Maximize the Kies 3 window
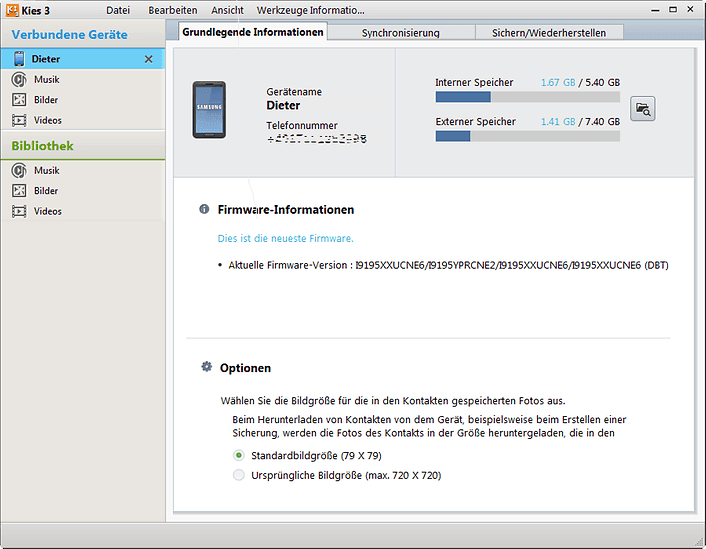The height and width of the screenshot is (549, 706). [x=673, y=9]
